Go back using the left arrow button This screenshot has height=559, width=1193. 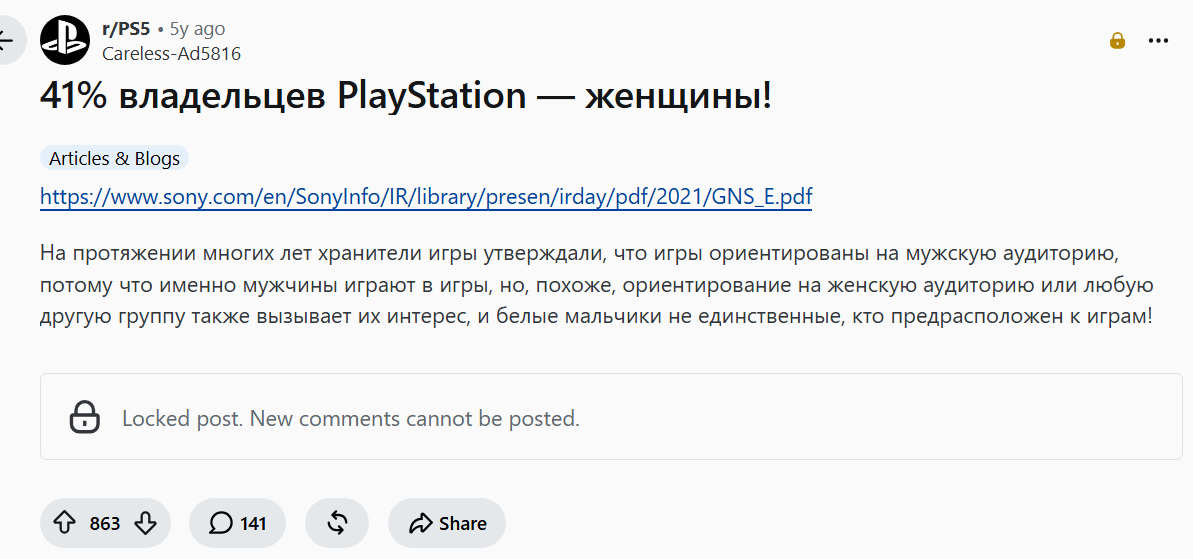tap(9, 40)
